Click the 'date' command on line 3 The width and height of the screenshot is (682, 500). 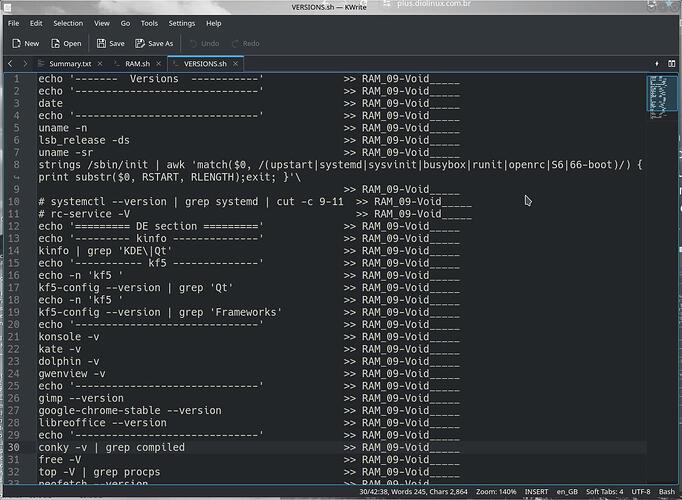[x=50, y=103]
